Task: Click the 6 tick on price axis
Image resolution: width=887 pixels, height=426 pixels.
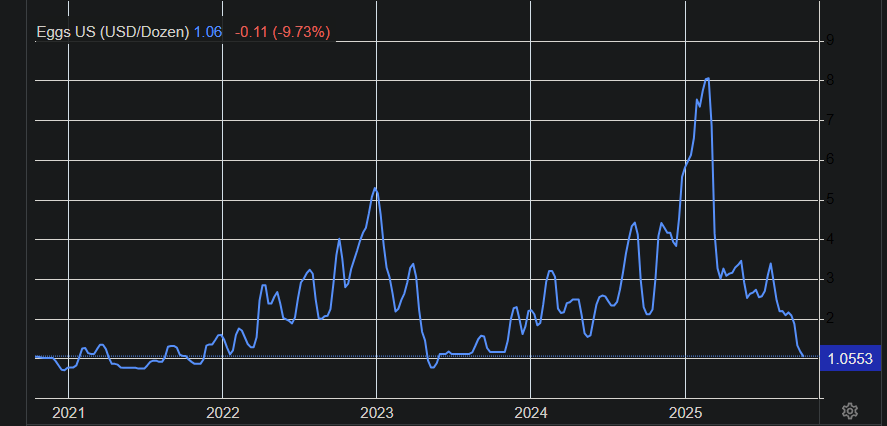Action: tap(830, 160)
